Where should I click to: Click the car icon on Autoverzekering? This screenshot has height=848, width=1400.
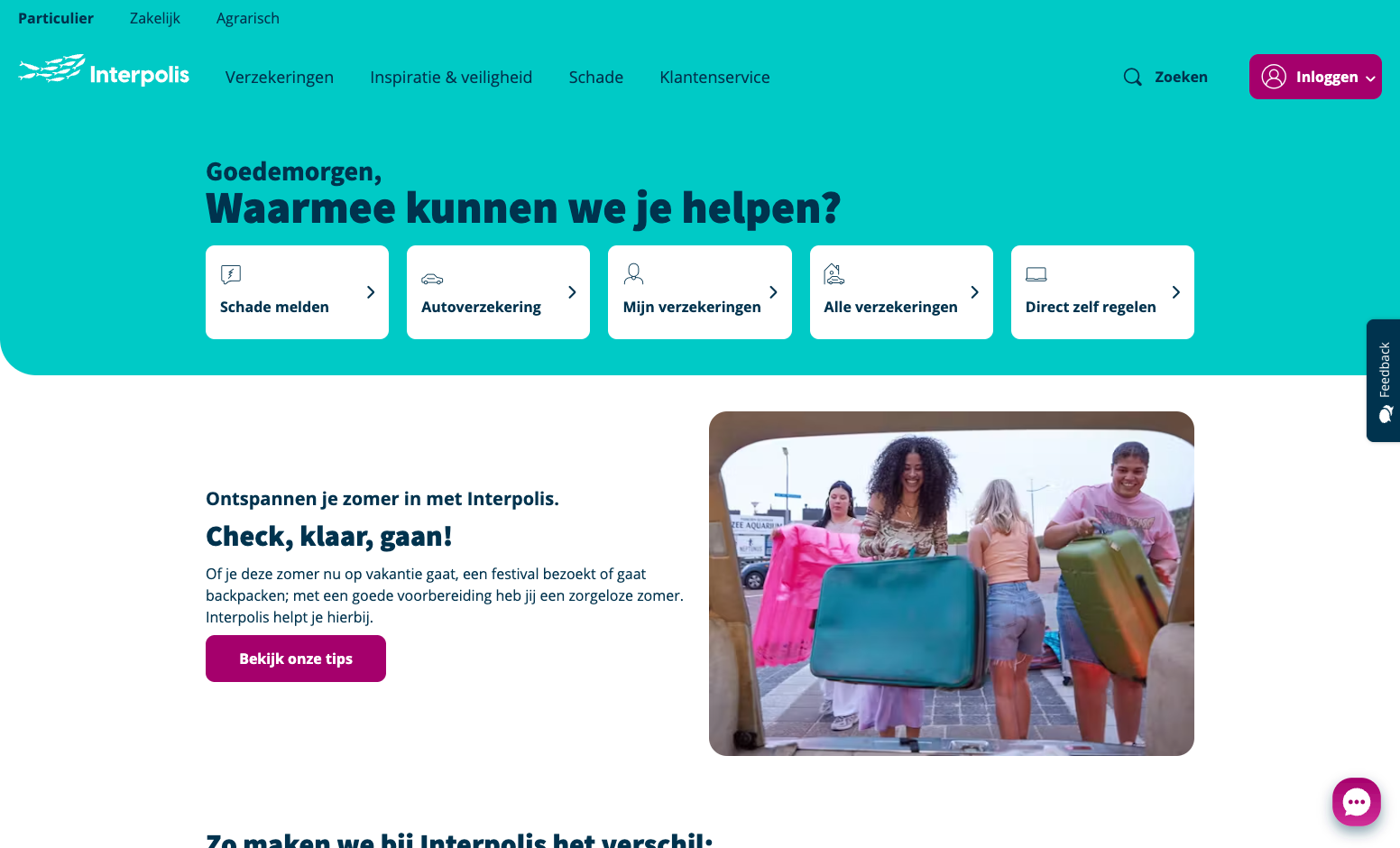coord(432,279)
